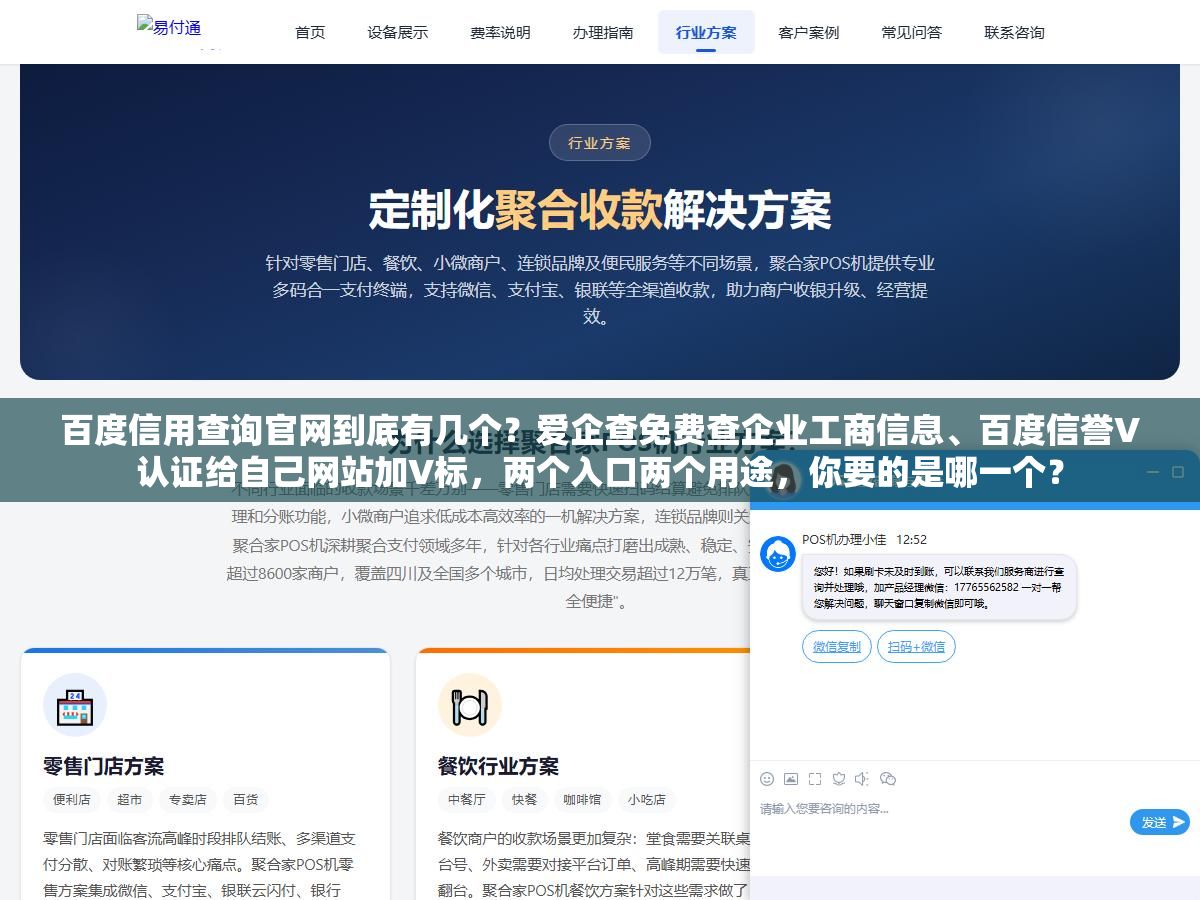Click the 百货 tag
Image resolution: width=1200 pixels, height=900 pixels.
[246, 800]
